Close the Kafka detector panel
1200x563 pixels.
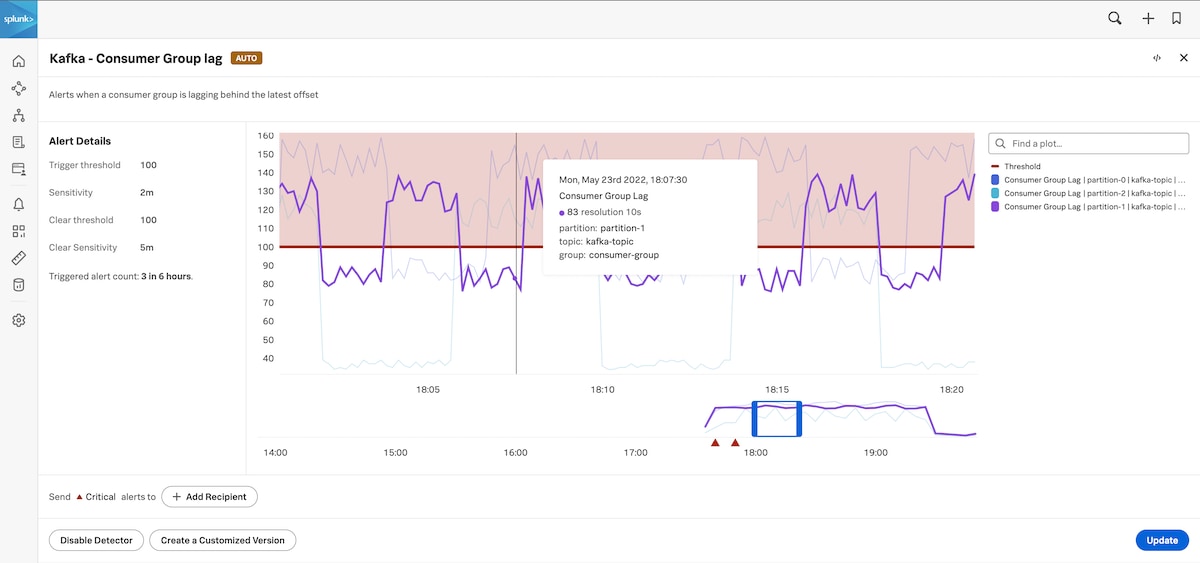(x=1183, y=58)
